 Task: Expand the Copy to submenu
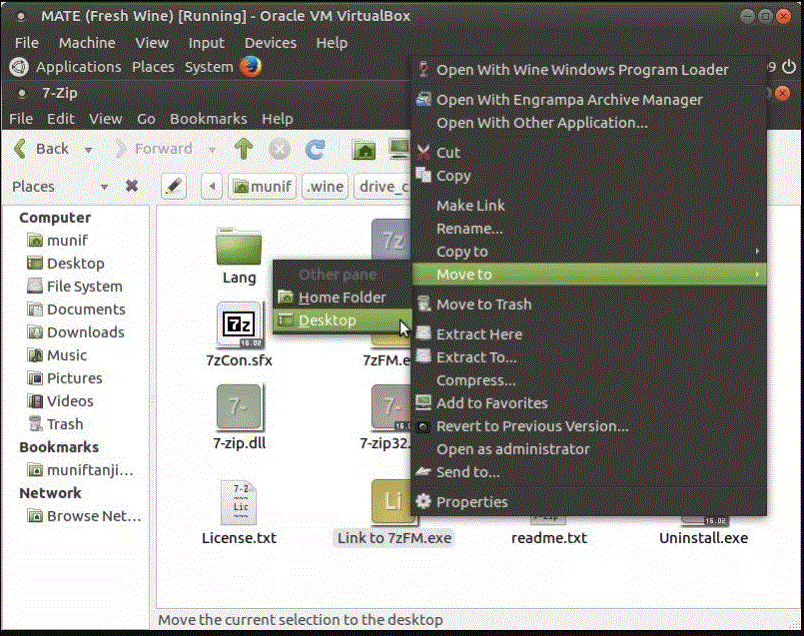point(589,251)
